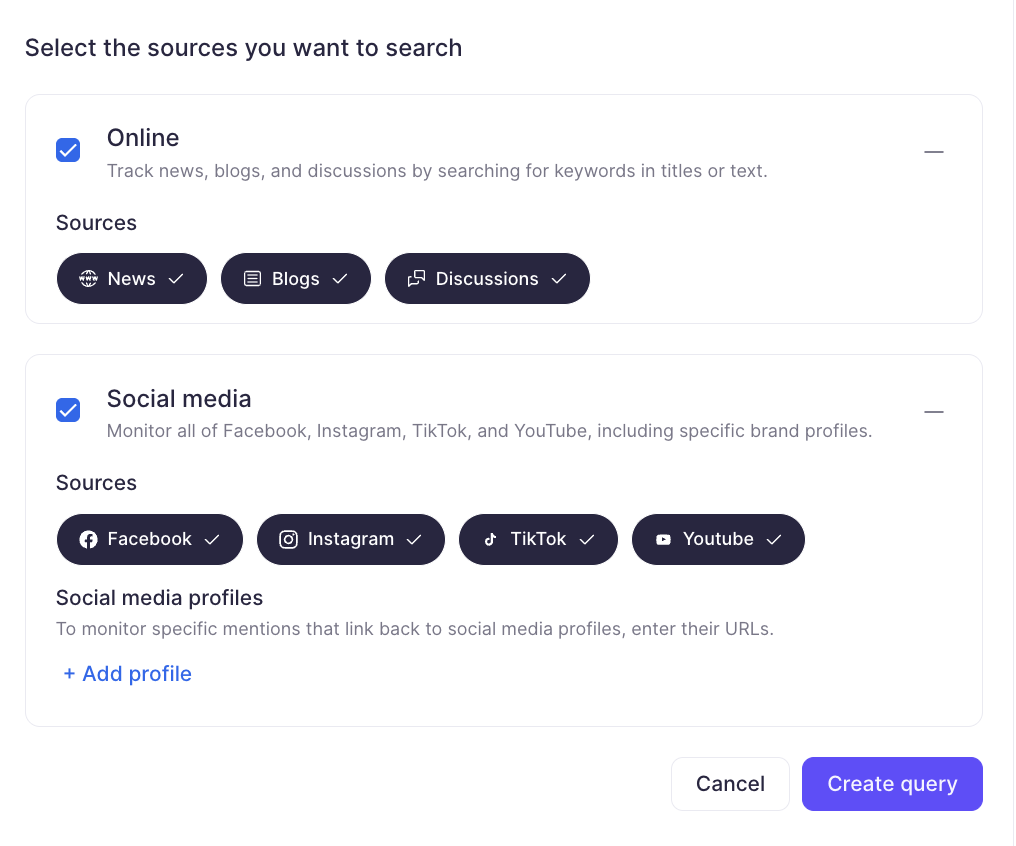
Task: Collapse the Online section
Action: 933,151
